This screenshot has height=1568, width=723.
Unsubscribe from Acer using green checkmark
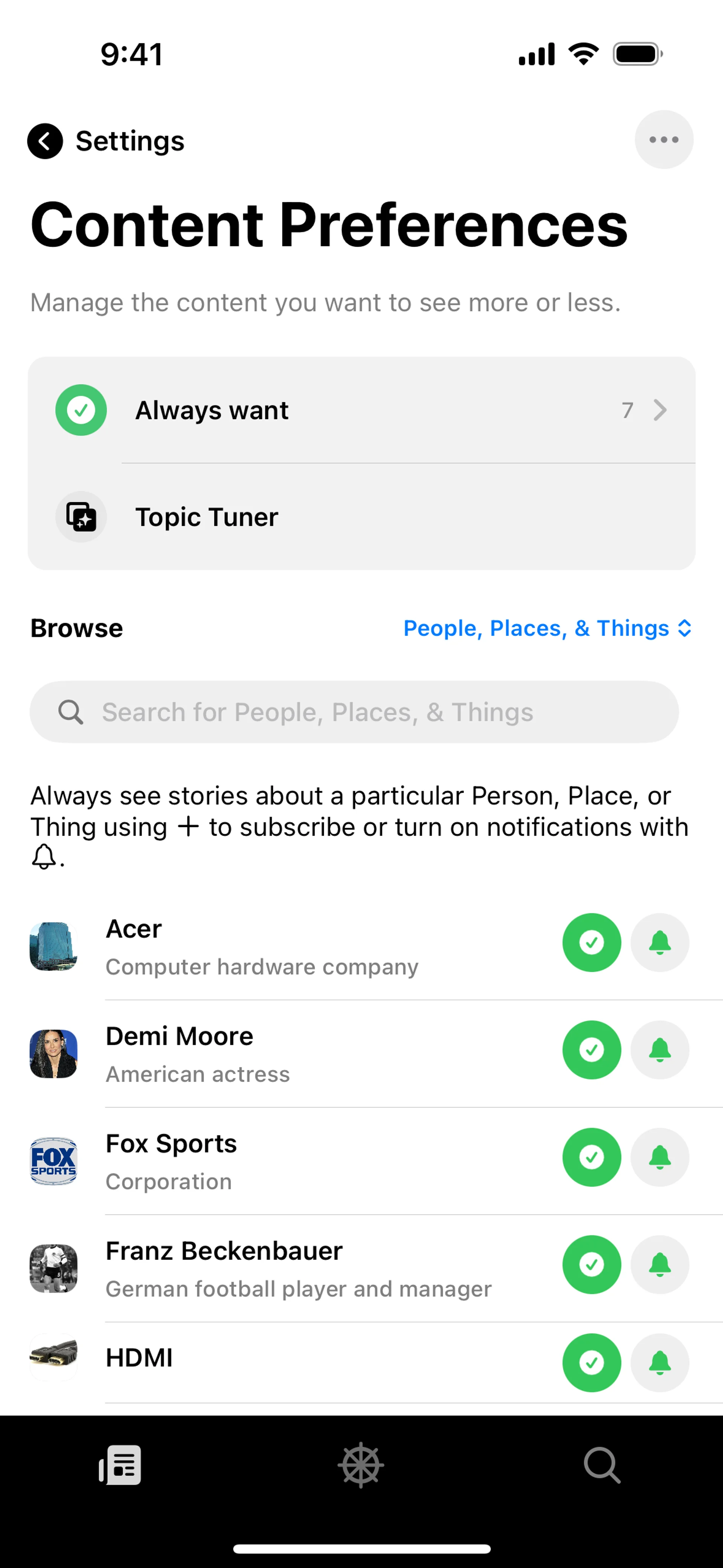[592, 943]
